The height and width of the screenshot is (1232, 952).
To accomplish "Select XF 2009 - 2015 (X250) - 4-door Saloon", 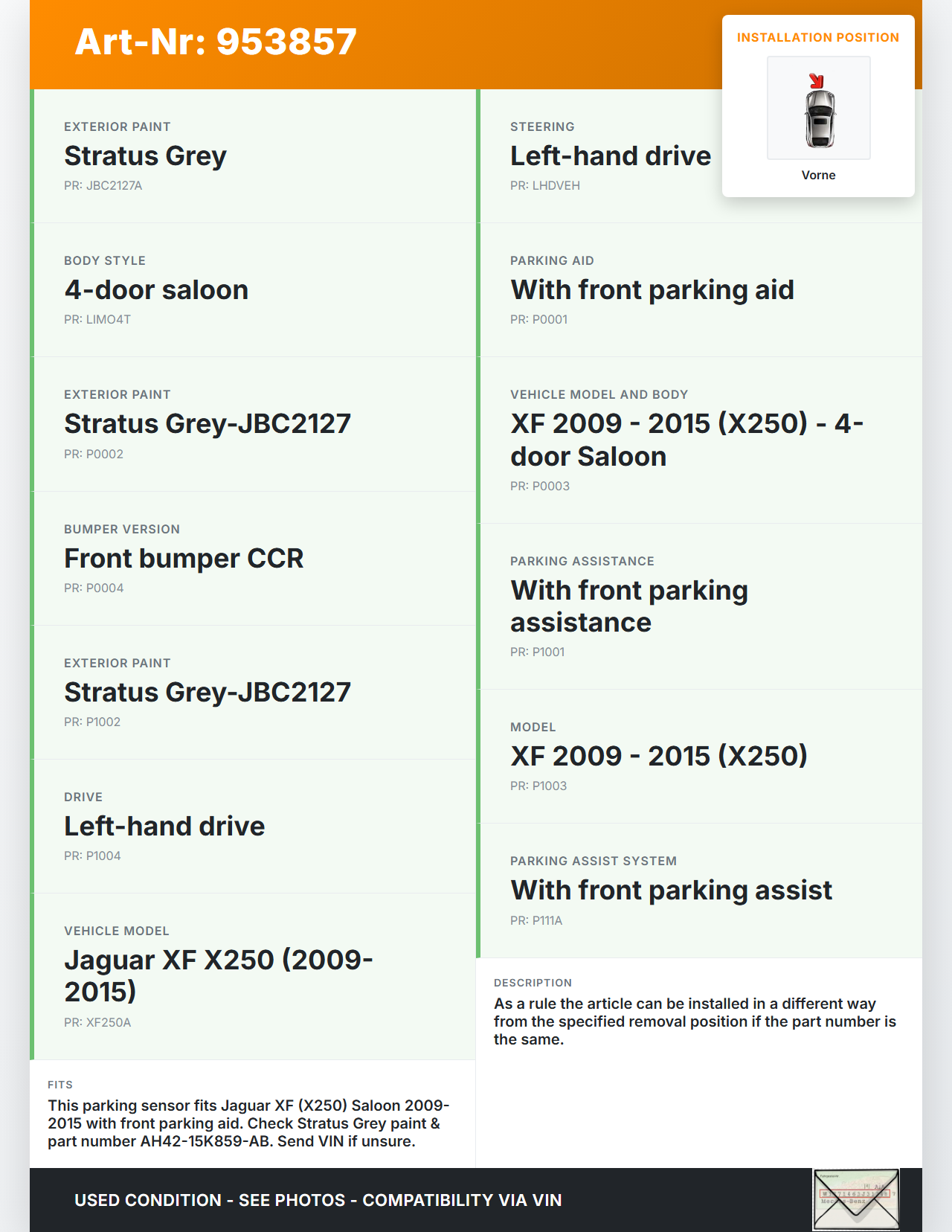I will coord(686,440).
